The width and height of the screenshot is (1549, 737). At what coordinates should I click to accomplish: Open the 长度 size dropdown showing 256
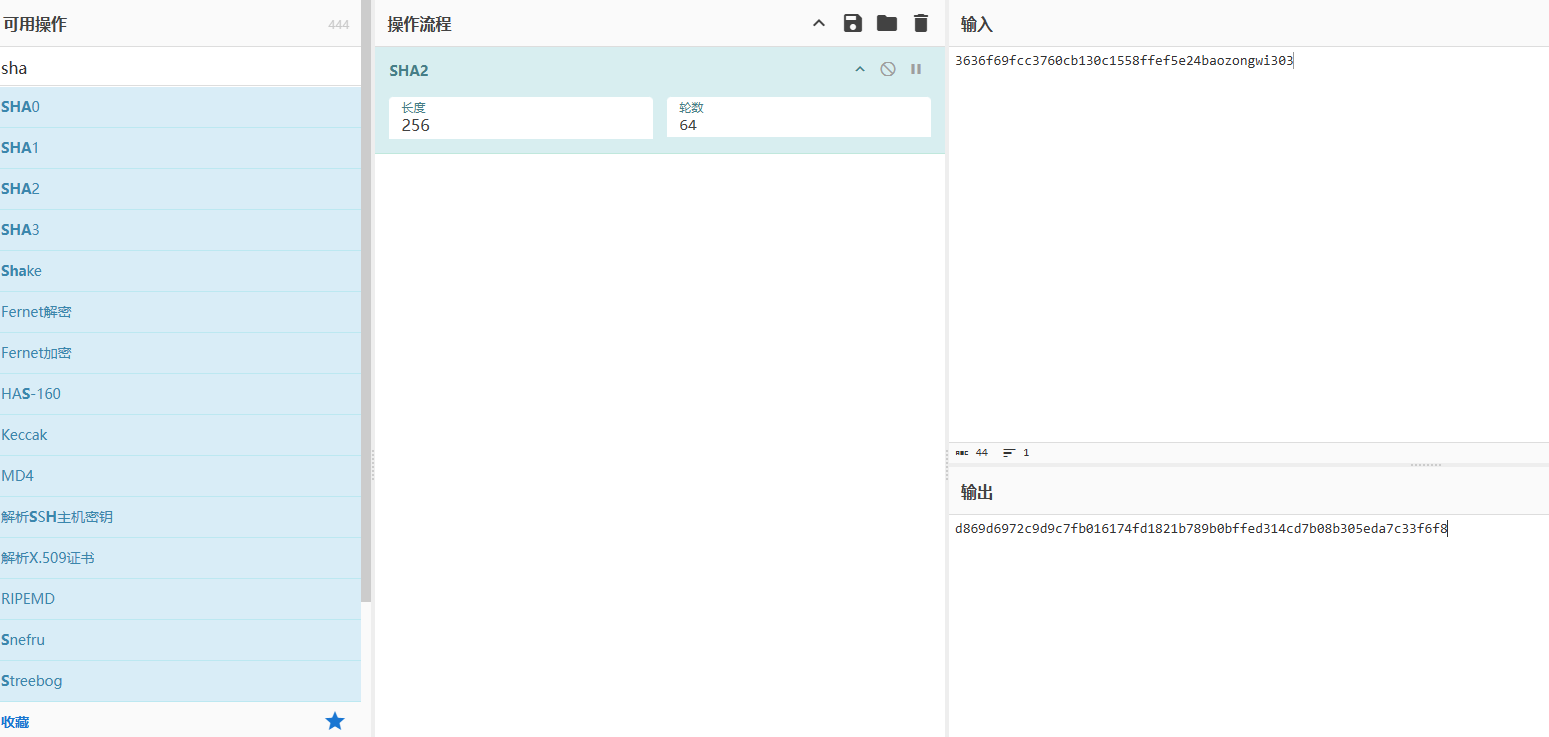coord(520,118)
